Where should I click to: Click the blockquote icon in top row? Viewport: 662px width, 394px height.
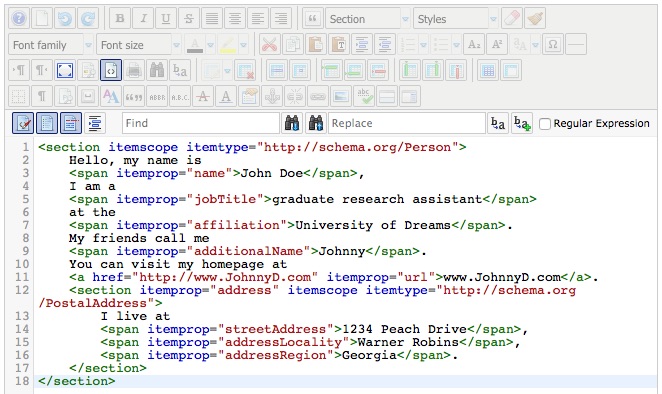pyautogui.click(x=313, y=19)
